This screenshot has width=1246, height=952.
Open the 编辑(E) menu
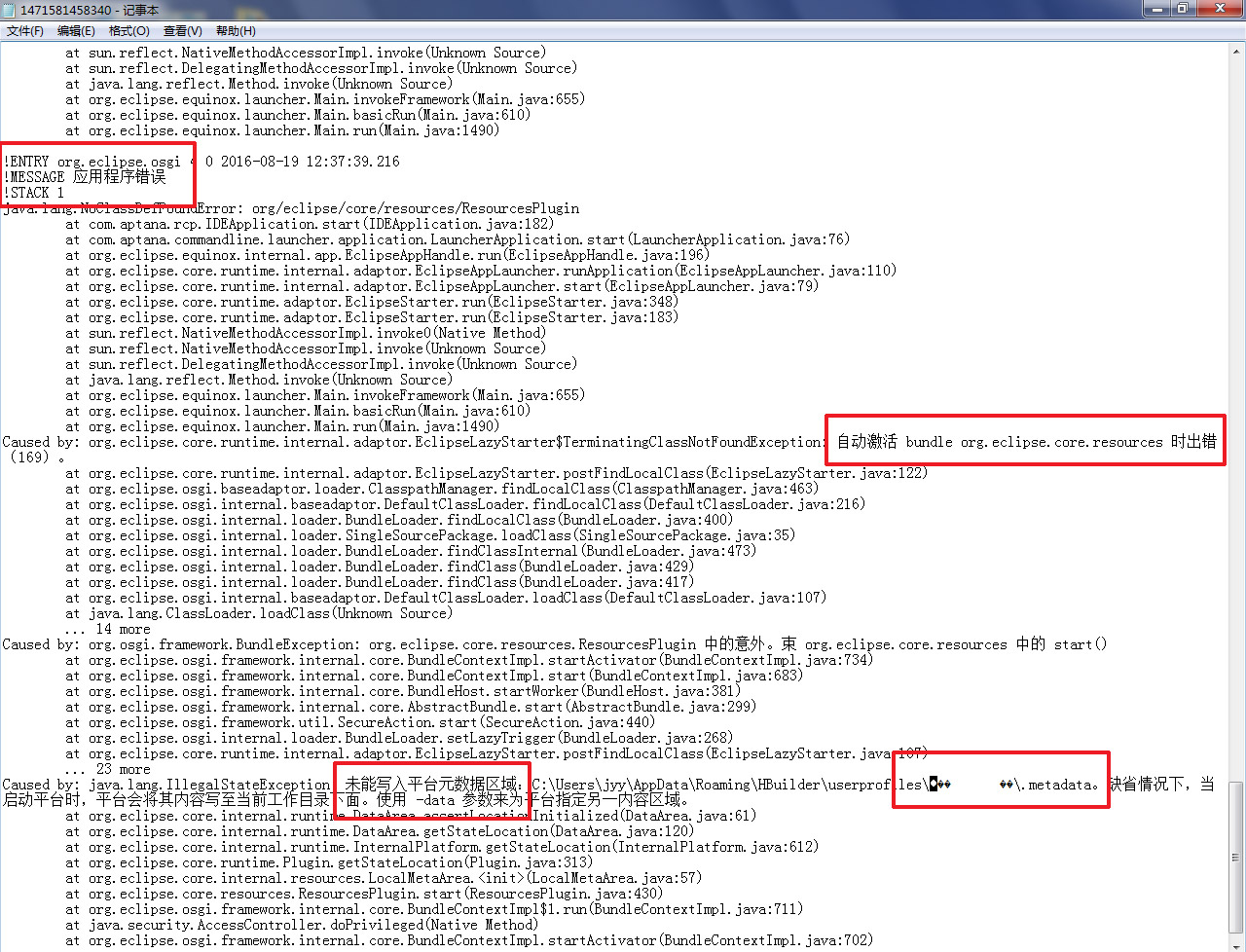click(77, 31)
